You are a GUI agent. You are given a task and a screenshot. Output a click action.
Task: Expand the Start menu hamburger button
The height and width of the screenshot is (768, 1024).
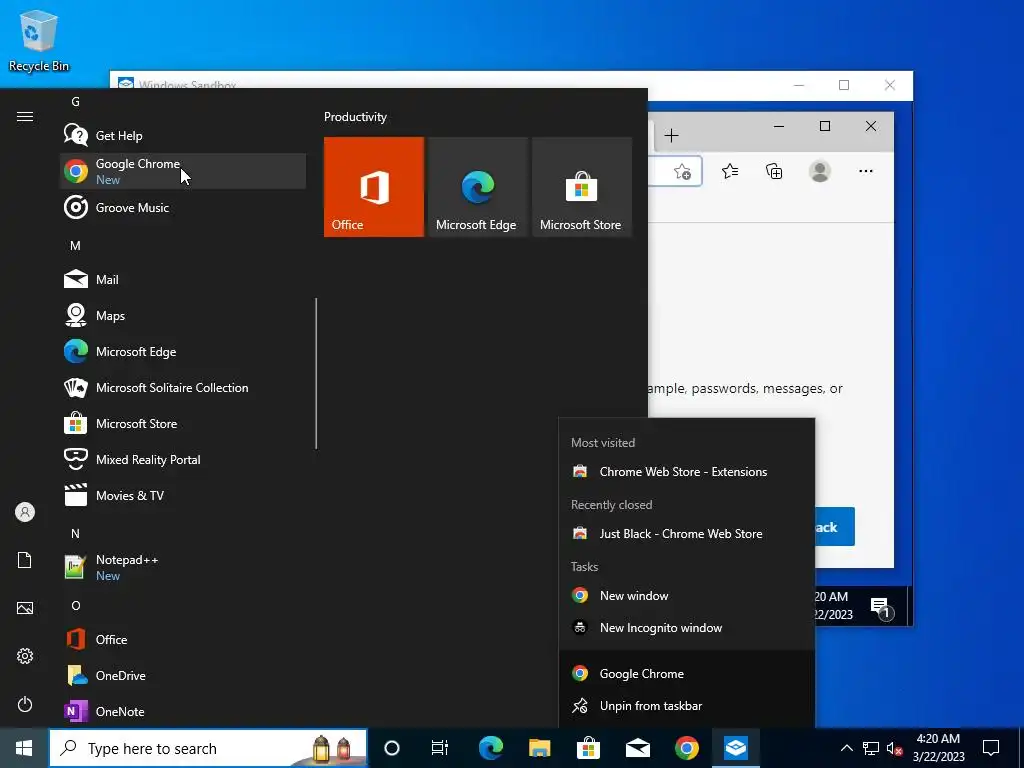25,116
